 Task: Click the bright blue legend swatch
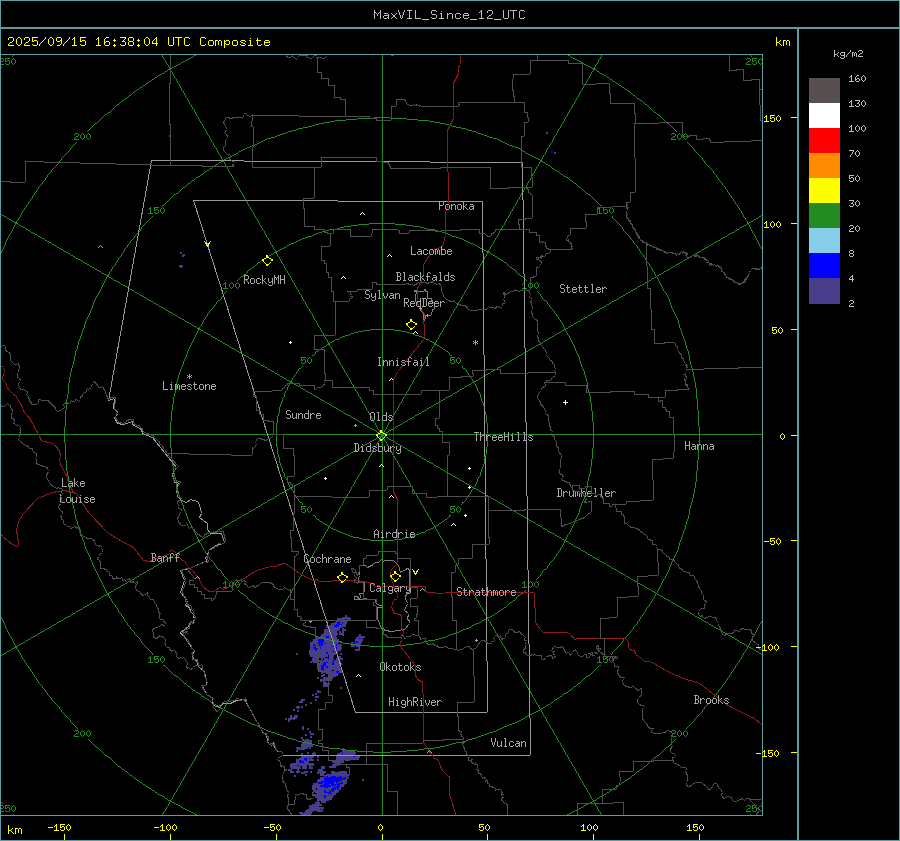point(824,266)
